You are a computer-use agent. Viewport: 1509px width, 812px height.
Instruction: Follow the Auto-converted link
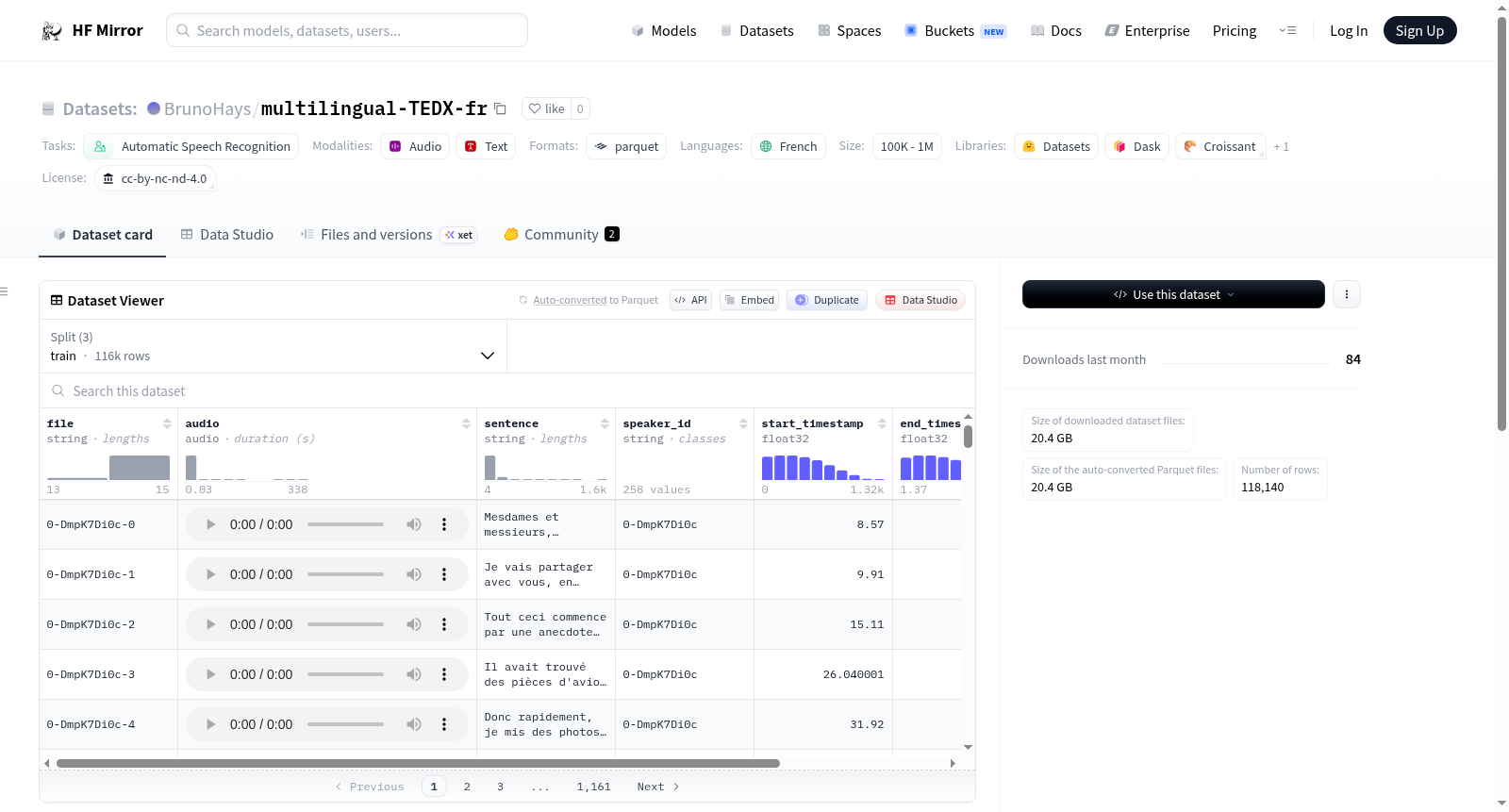click(570, 300)
